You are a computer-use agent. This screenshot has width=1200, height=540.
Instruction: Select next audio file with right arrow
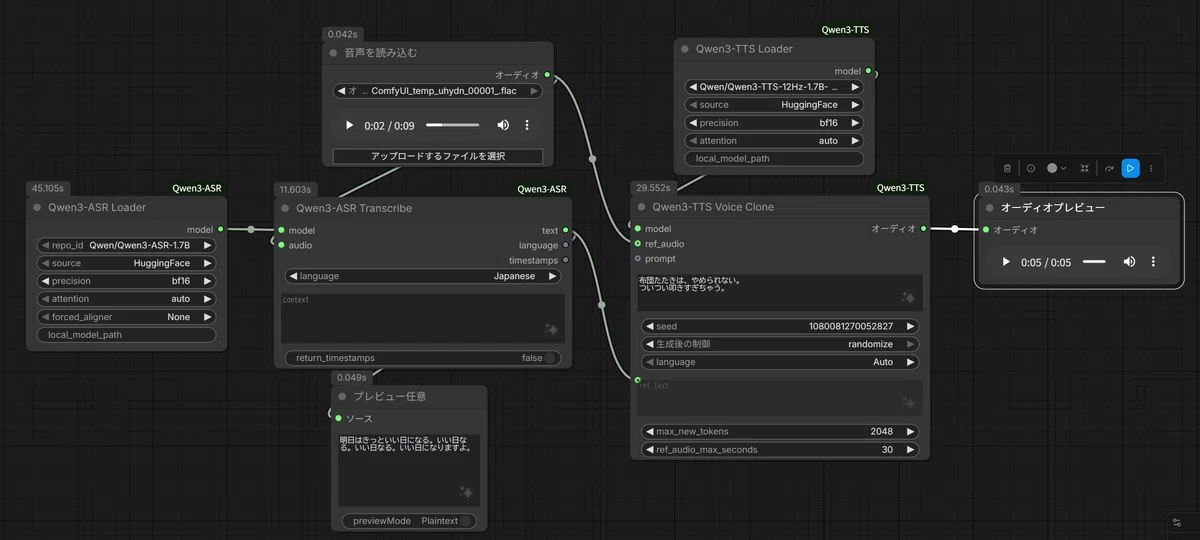535,91
